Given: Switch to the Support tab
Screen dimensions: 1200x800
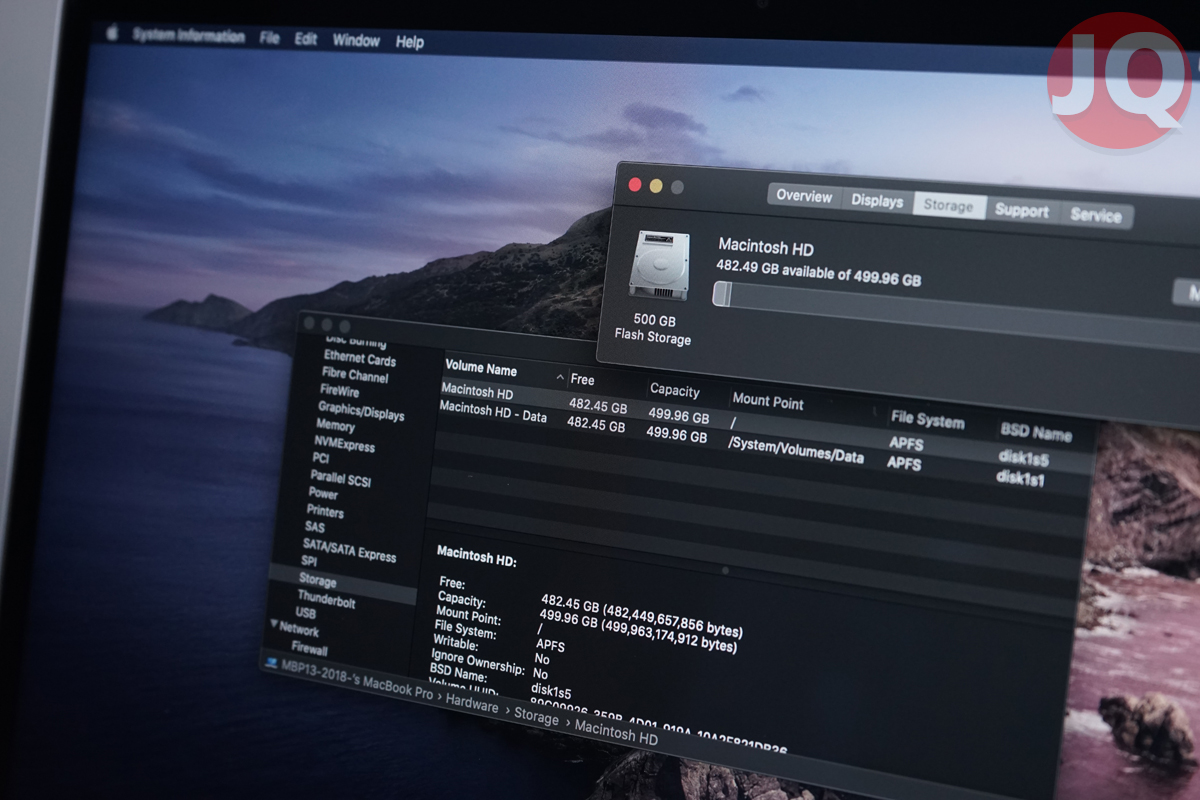Looking at the screenshot, I should click(1022, 211).
